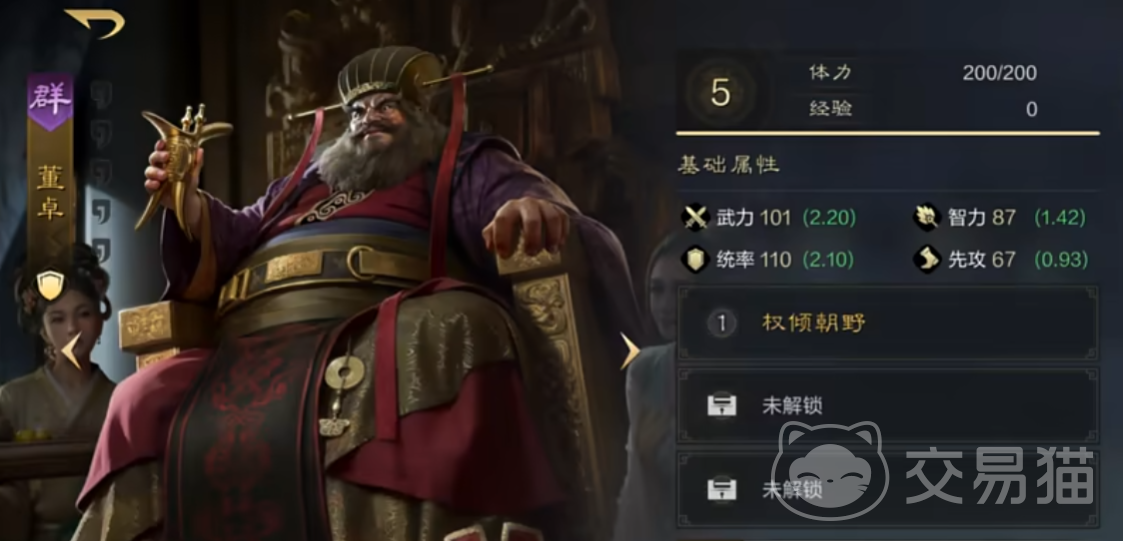The image size is (1123, 541).
Task: Tap the 智力 intelligence icon
Action: [927, 218]
